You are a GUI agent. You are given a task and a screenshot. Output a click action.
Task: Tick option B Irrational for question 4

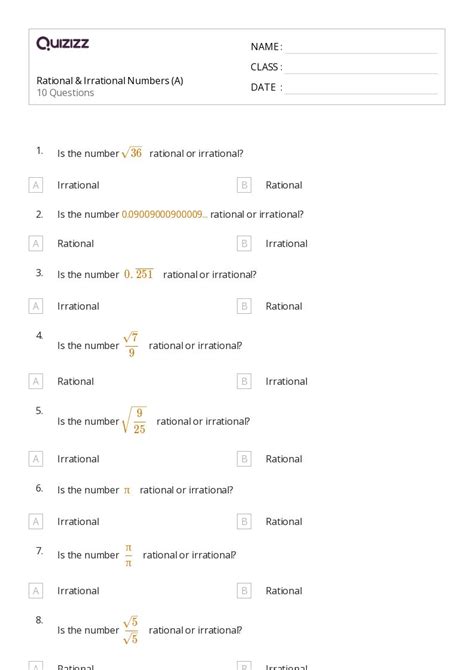point(244,381)
